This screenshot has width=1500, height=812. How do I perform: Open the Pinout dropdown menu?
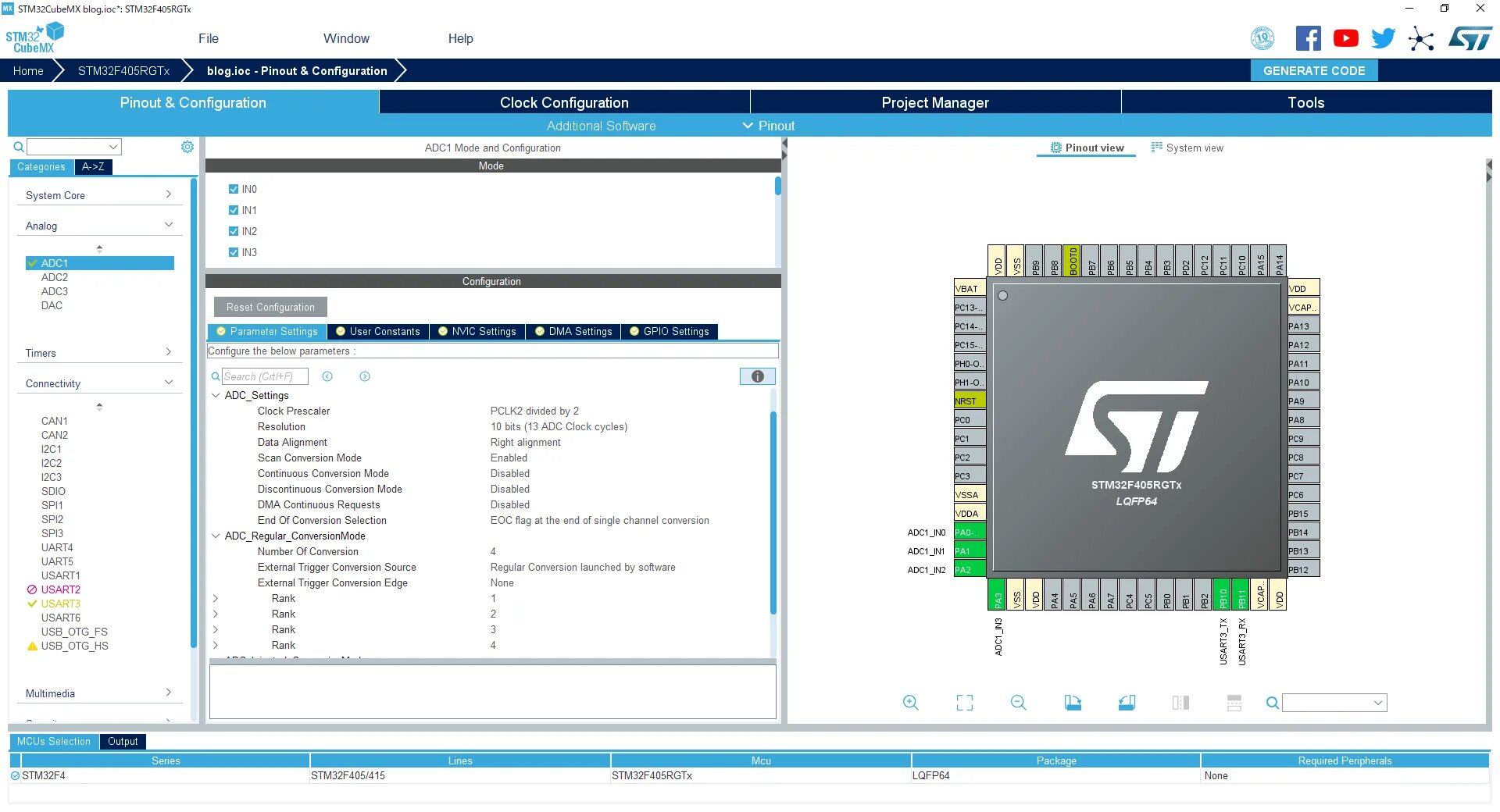(769, 126)
